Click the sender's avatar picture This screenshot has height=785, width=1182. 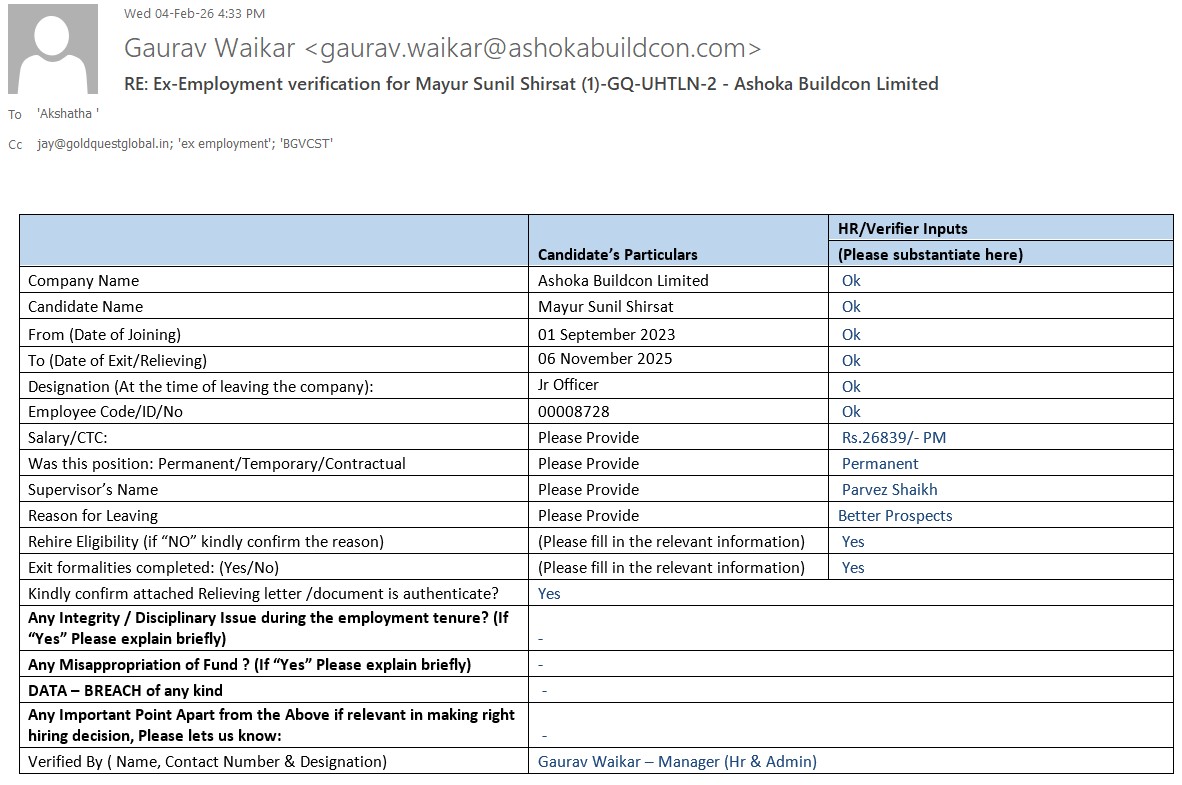[x=53, y=49]
